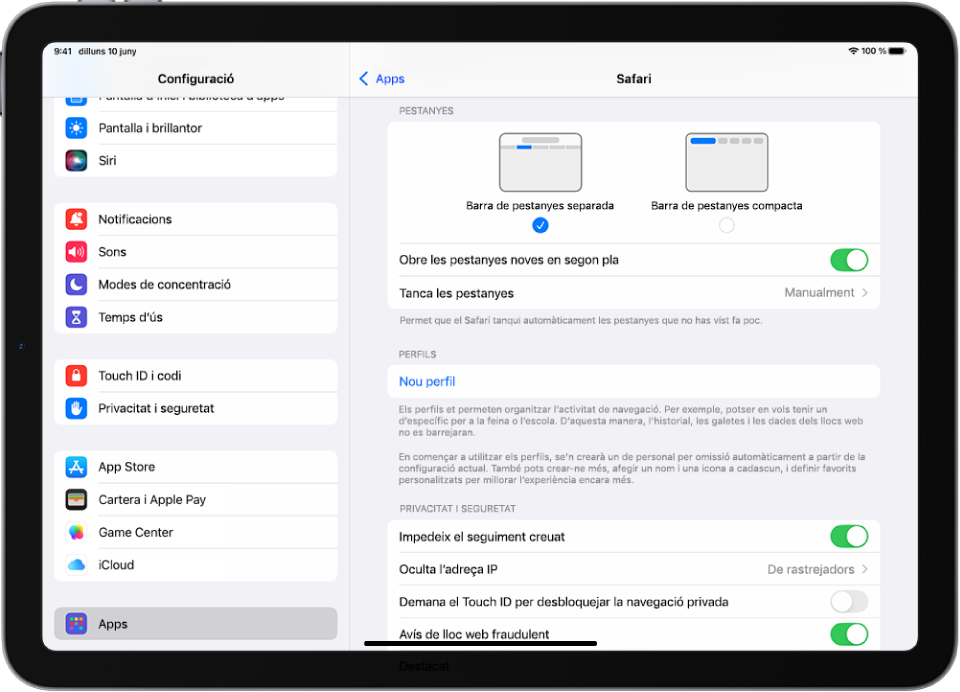Open Oculta l'adreça IP De rastrejadors option

tap(634, 570)
